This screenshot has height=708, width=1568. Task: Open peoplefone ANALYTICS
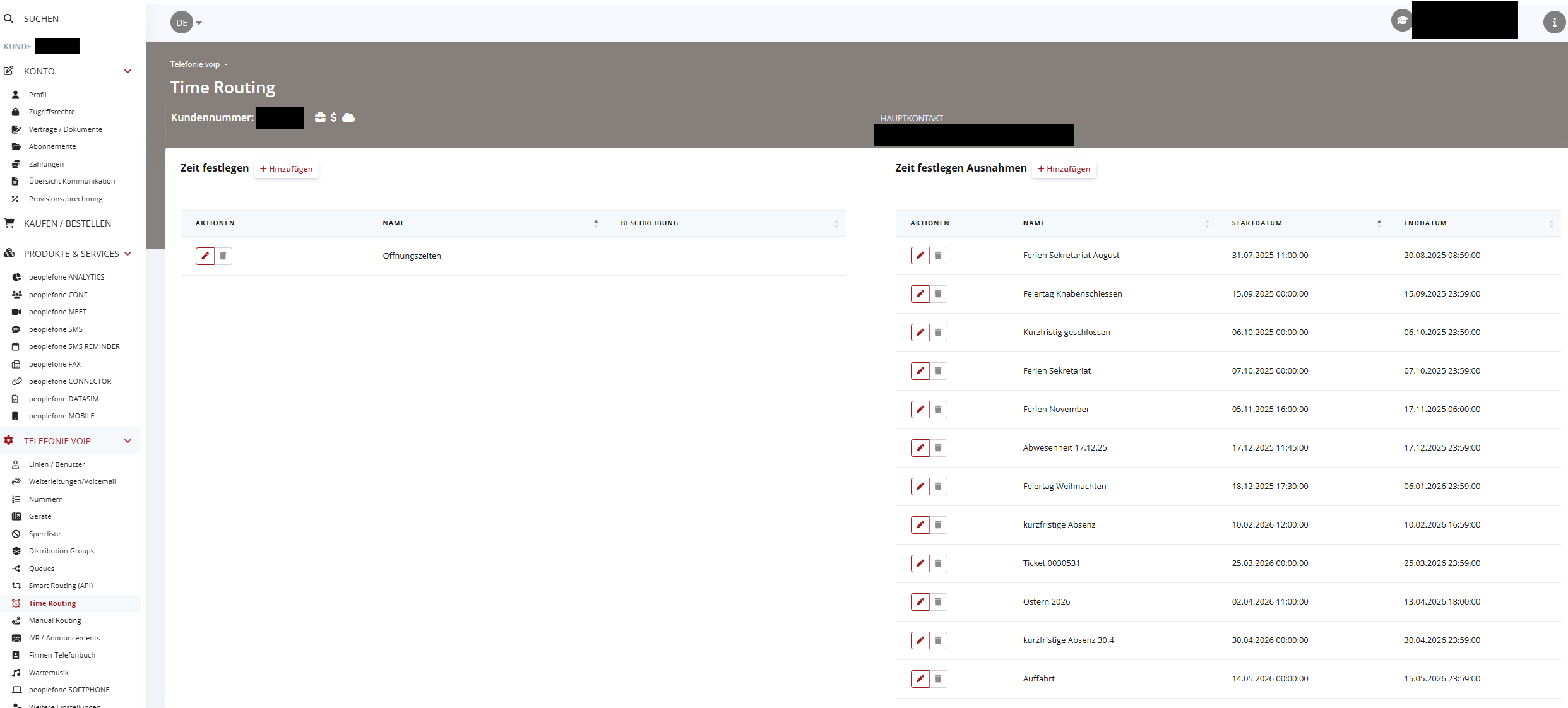[x=67, y=277]
